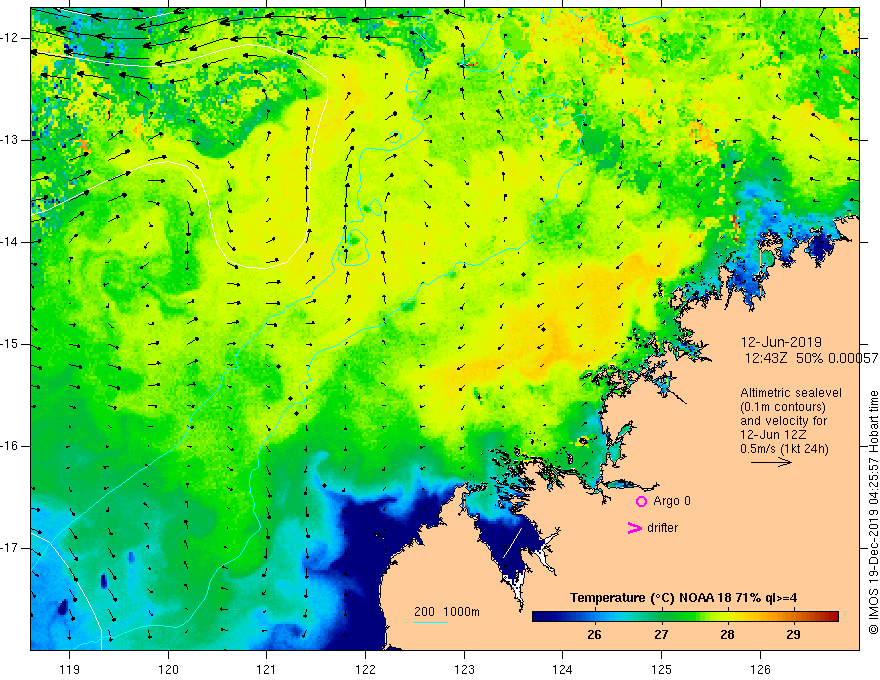Viewport: 880px width, 680px height.
Task: Select the date text 12-Jun-2019
Action: [x=781, y=342]
